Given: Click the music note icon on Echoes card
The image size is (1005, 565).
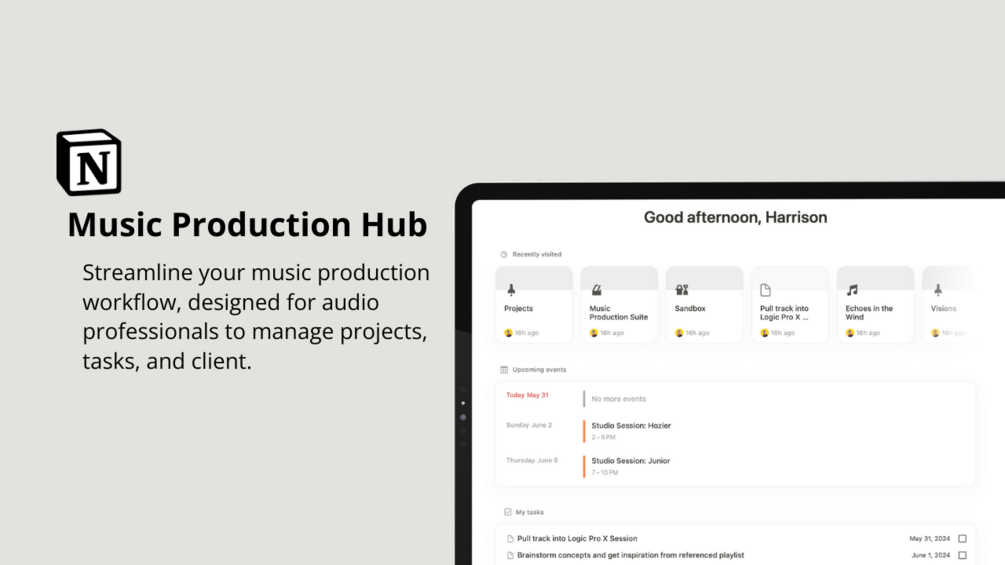Looking at the screenshot, I should tap(852, 290).
